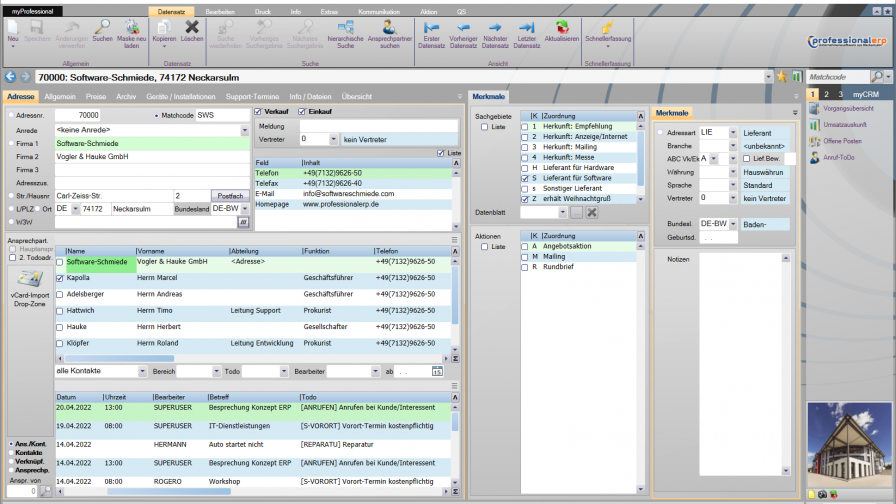Open the Bearbeiten ribbon tab
This screenshot has width=896, height=504.
[219, 10]
